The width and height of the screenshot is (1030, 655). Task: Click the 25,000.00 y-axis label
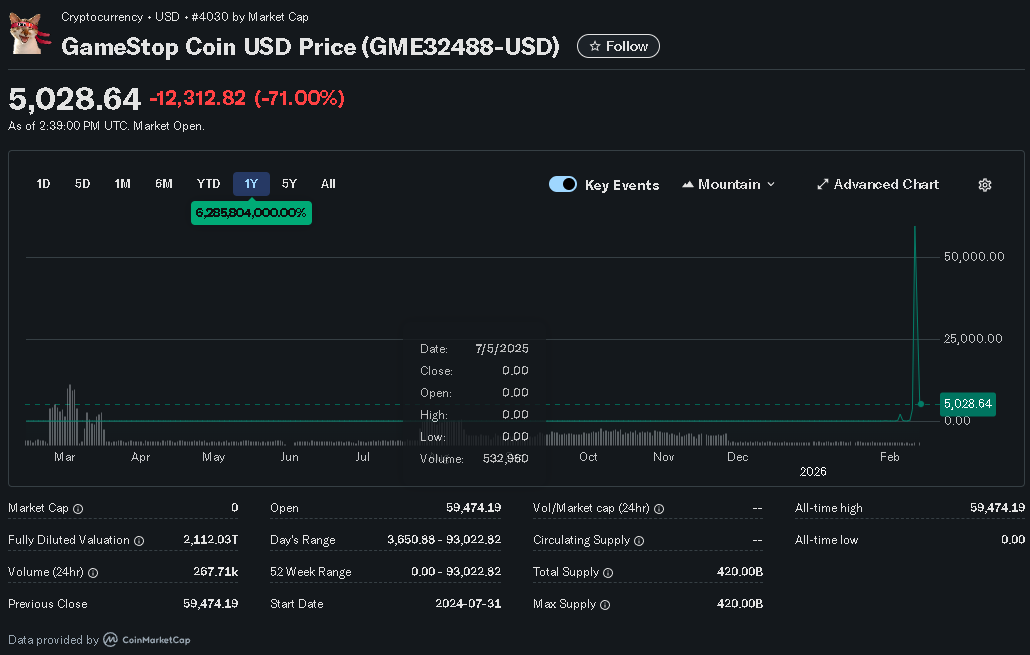pos(973,338)
